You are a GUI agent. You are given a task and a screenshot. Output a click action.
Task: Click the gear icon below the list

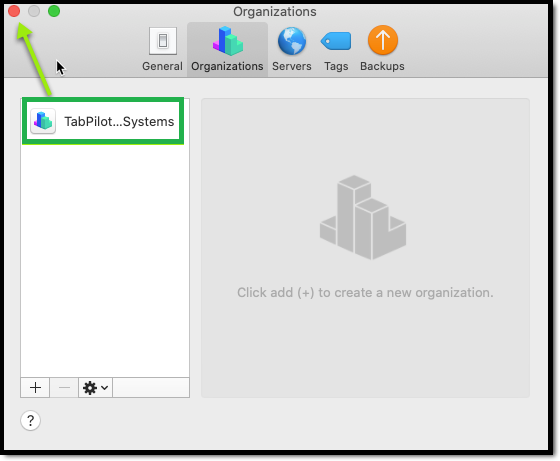pyautogui.click(x=90, y=387)
